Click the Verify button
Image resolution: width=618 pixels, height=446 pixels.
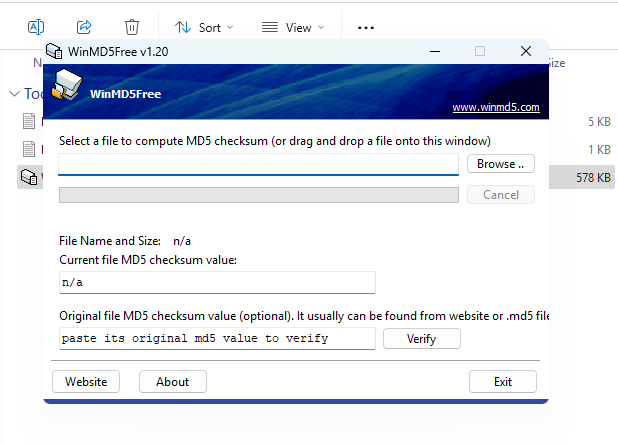click(422, 338)
